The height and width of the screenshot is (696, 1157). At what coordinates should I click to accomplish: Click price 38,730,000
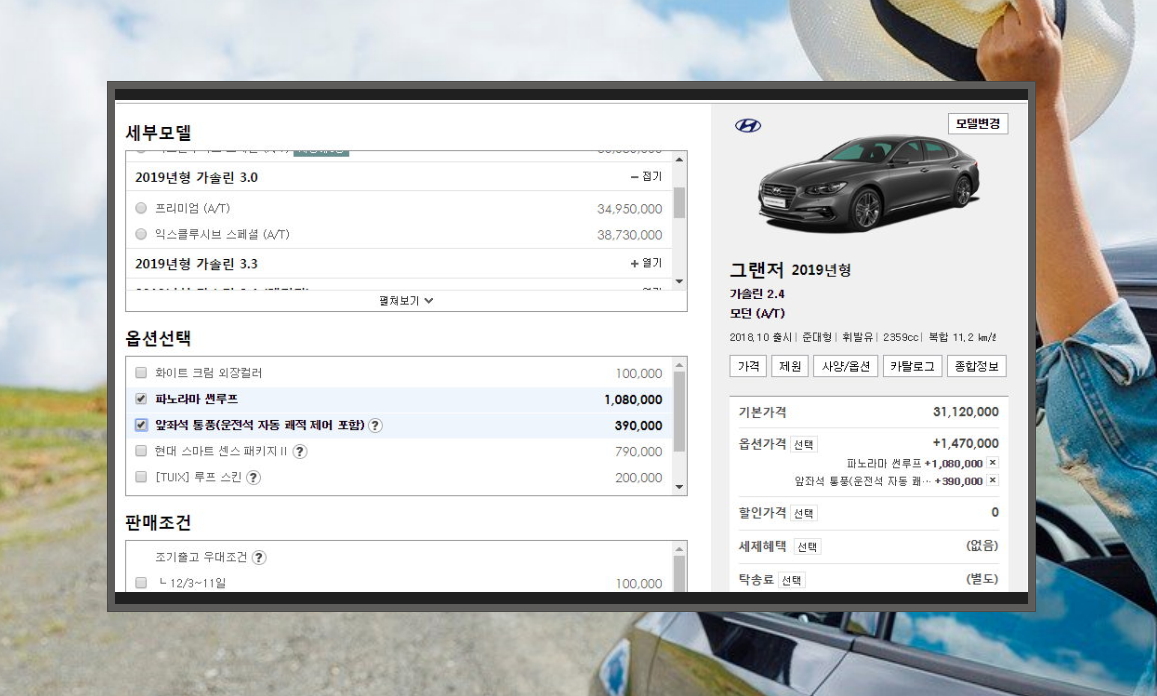pos(629,235)
